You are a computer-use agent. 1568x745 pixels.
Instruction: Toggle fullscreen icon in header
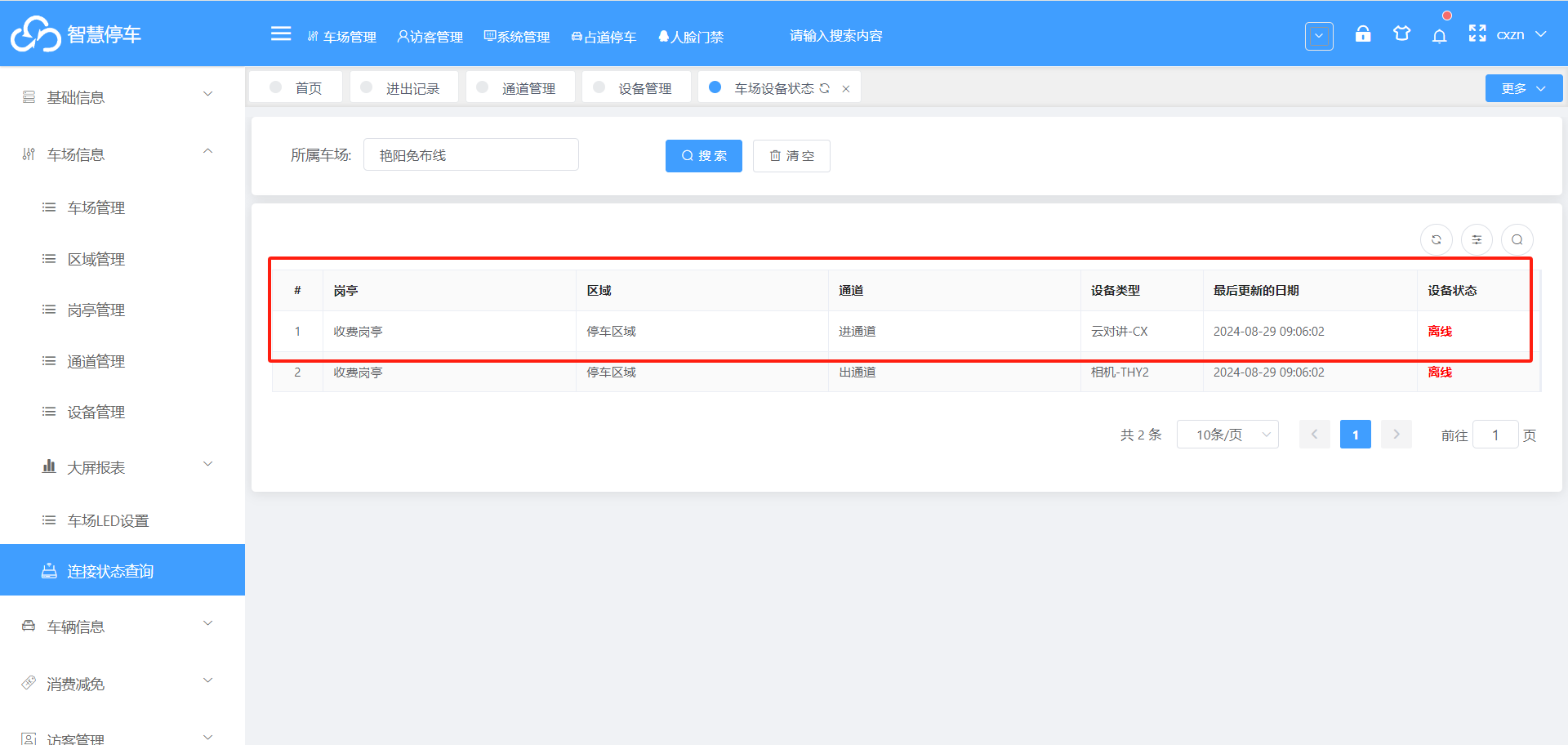(1477, 33)
